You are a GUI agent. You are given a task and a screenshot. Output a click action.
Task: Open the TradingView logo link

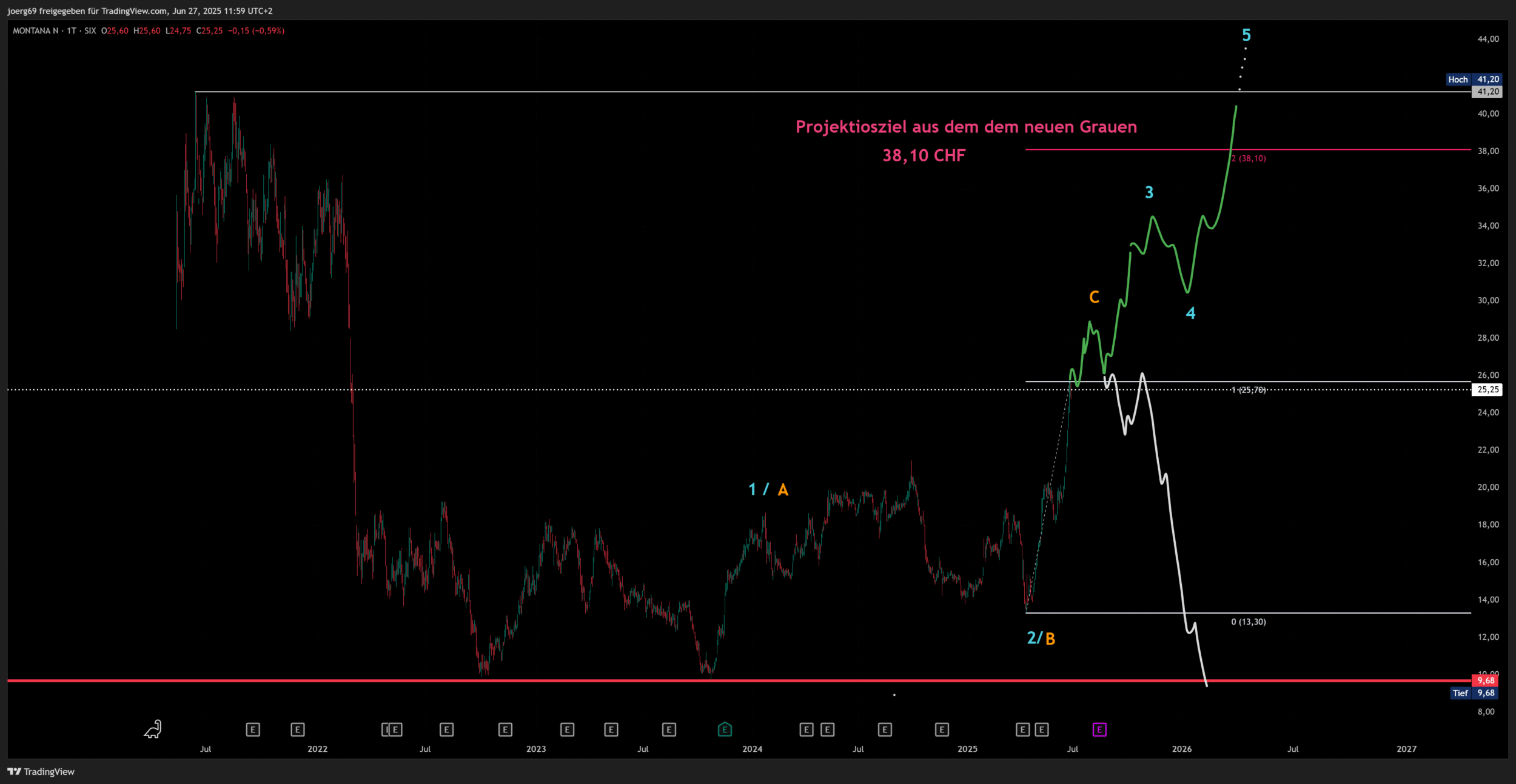point(41,771)
